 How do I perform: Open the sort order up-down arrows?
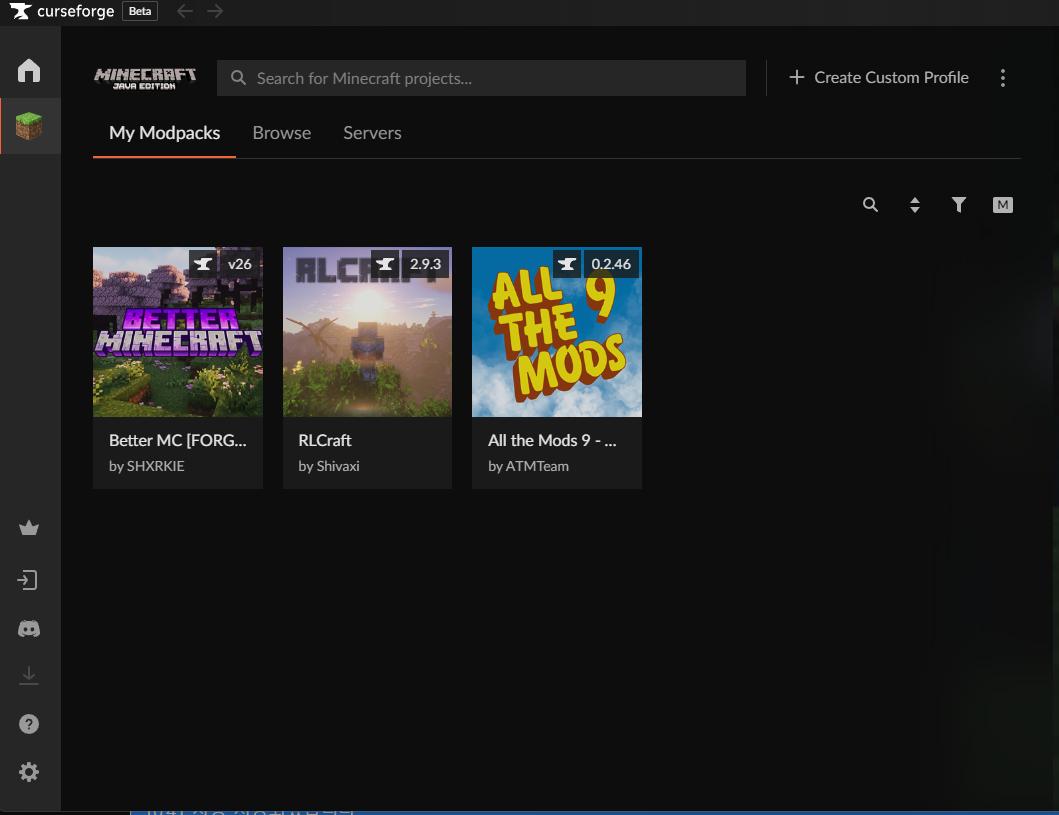point(914,205)
